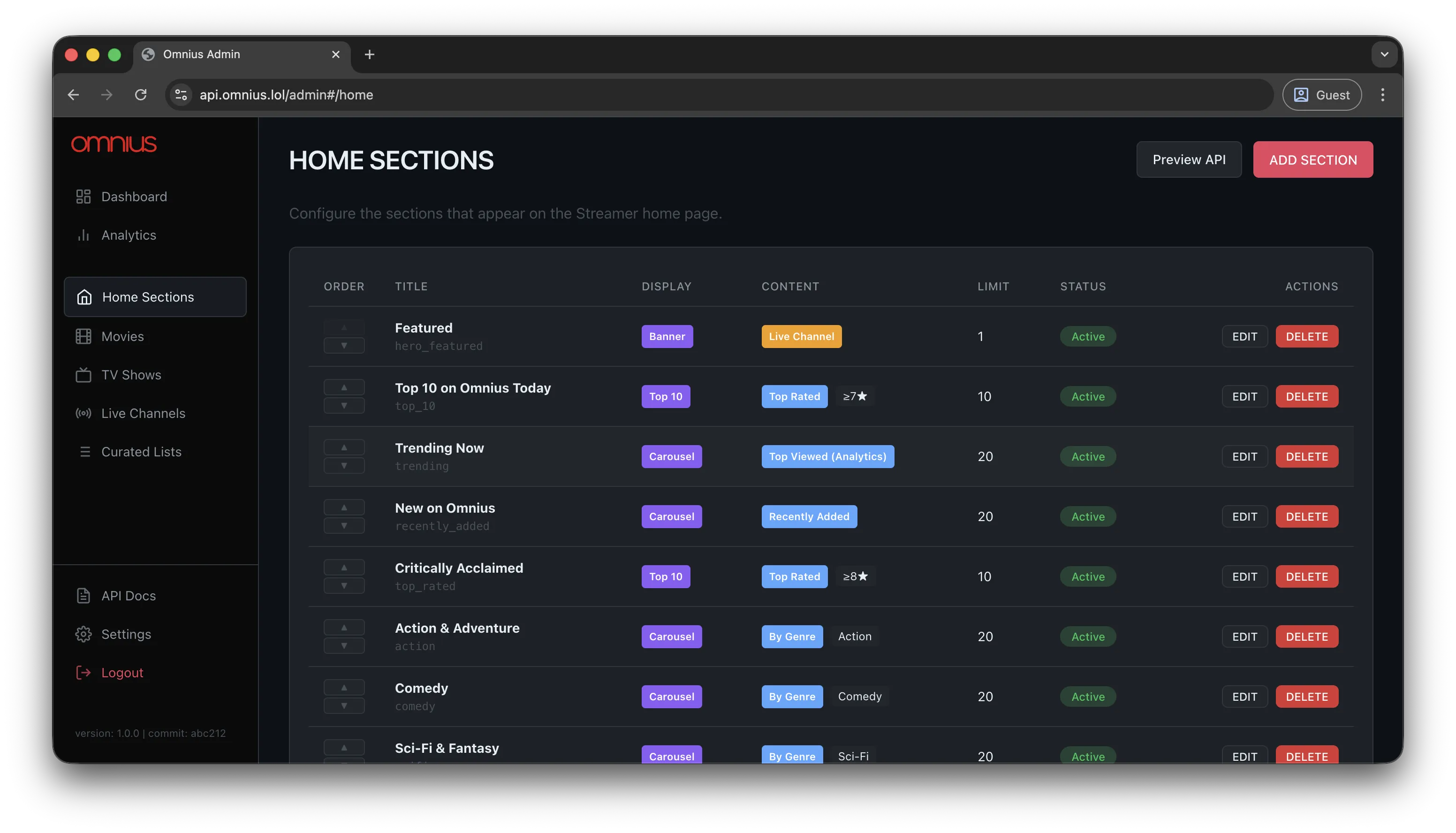Expand the window chevron at top right

point(1385,54)
